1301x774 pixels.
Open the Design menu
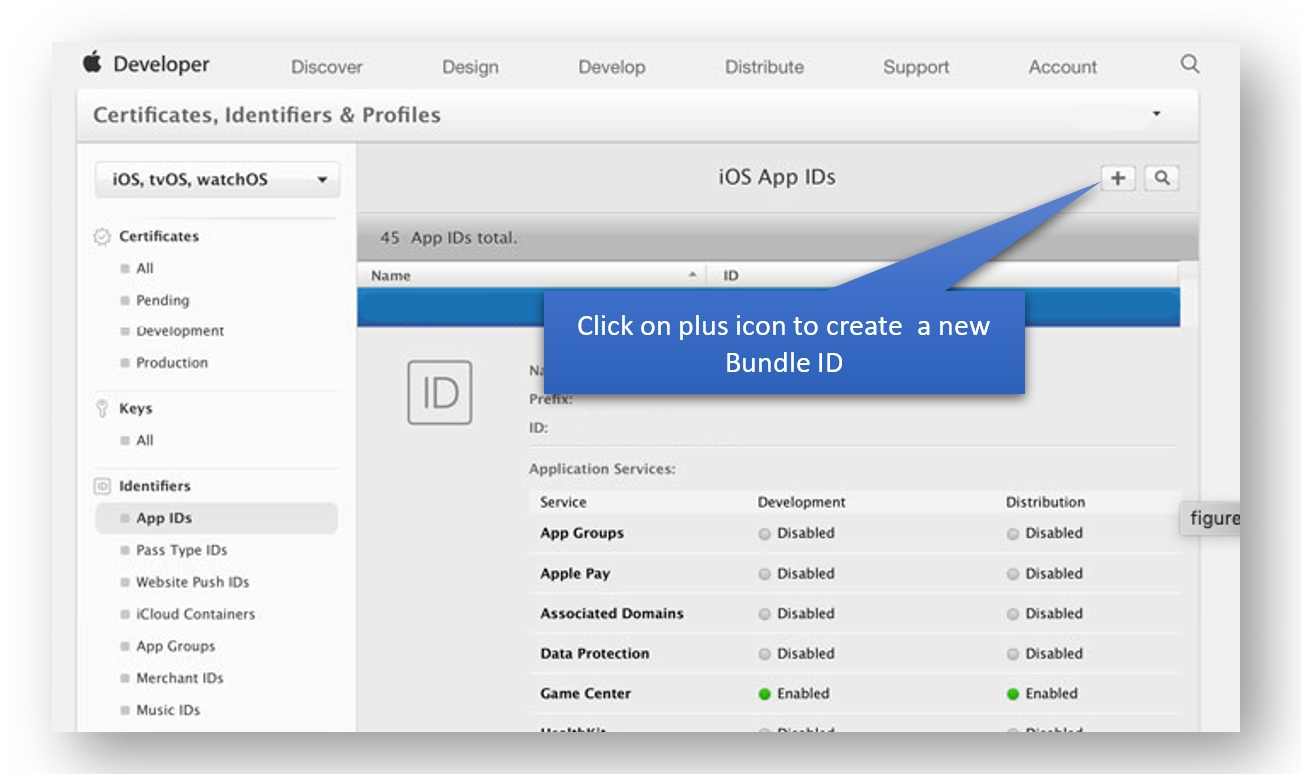click(x=470, y=67)
